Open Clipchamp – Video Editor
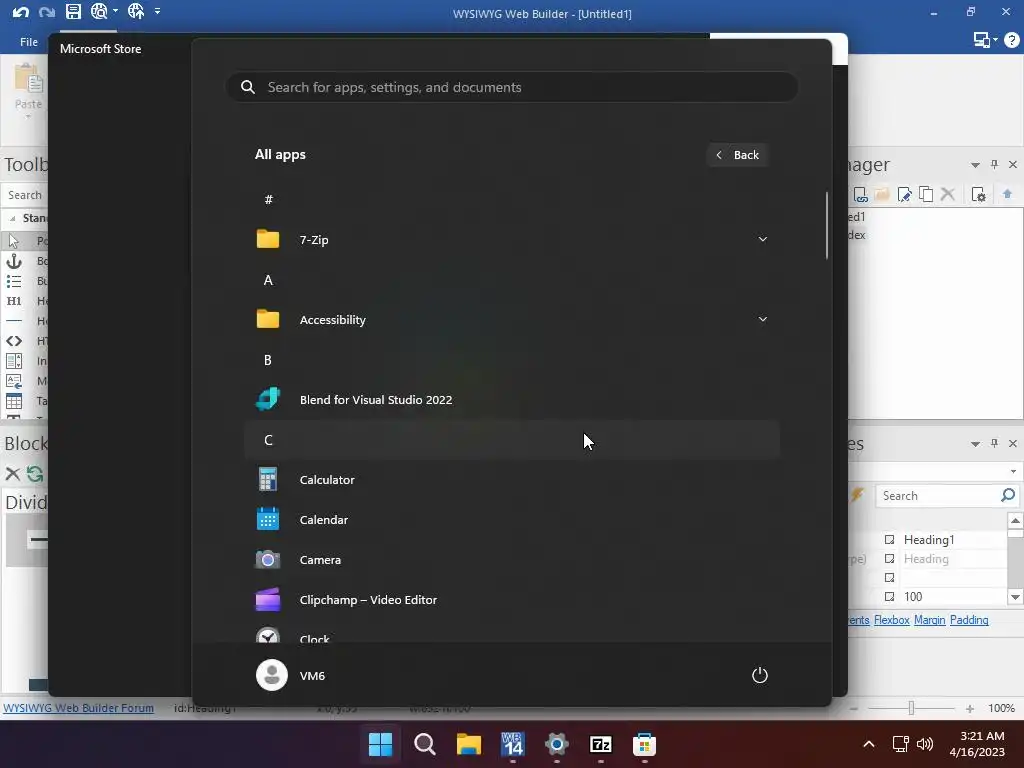Screen dimensions: 1024x768 [x=511, y=600]
